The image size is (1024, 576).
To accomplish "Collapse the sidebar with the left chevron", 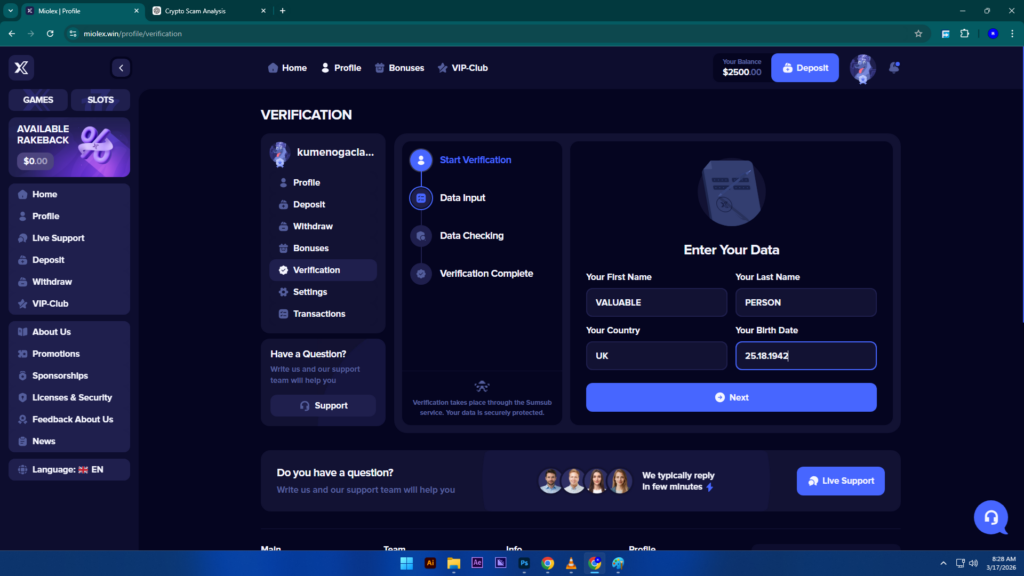I will point(121,68).
